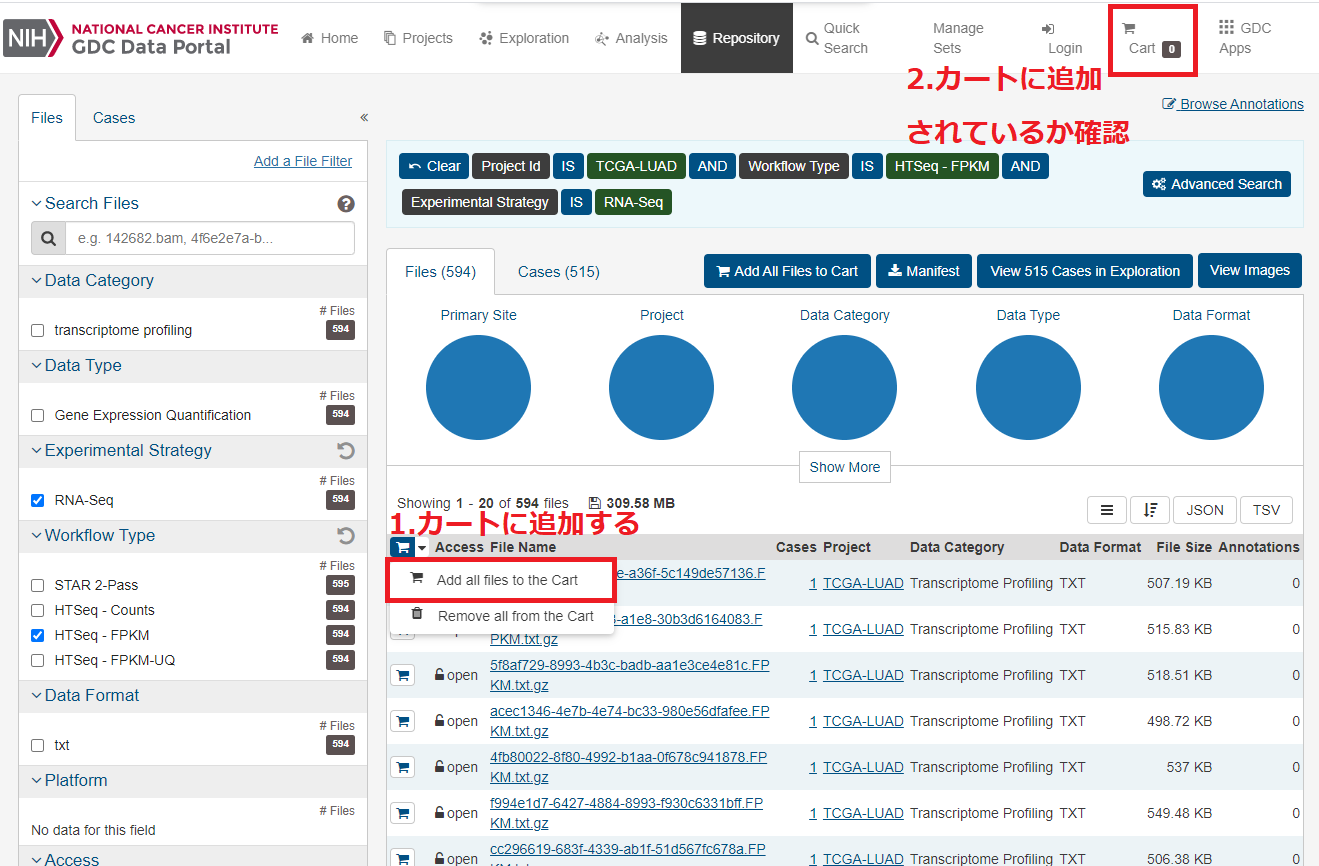Screen dimensions: 1319x866
Task: Open the Projects page
Action: pos(418,38)
